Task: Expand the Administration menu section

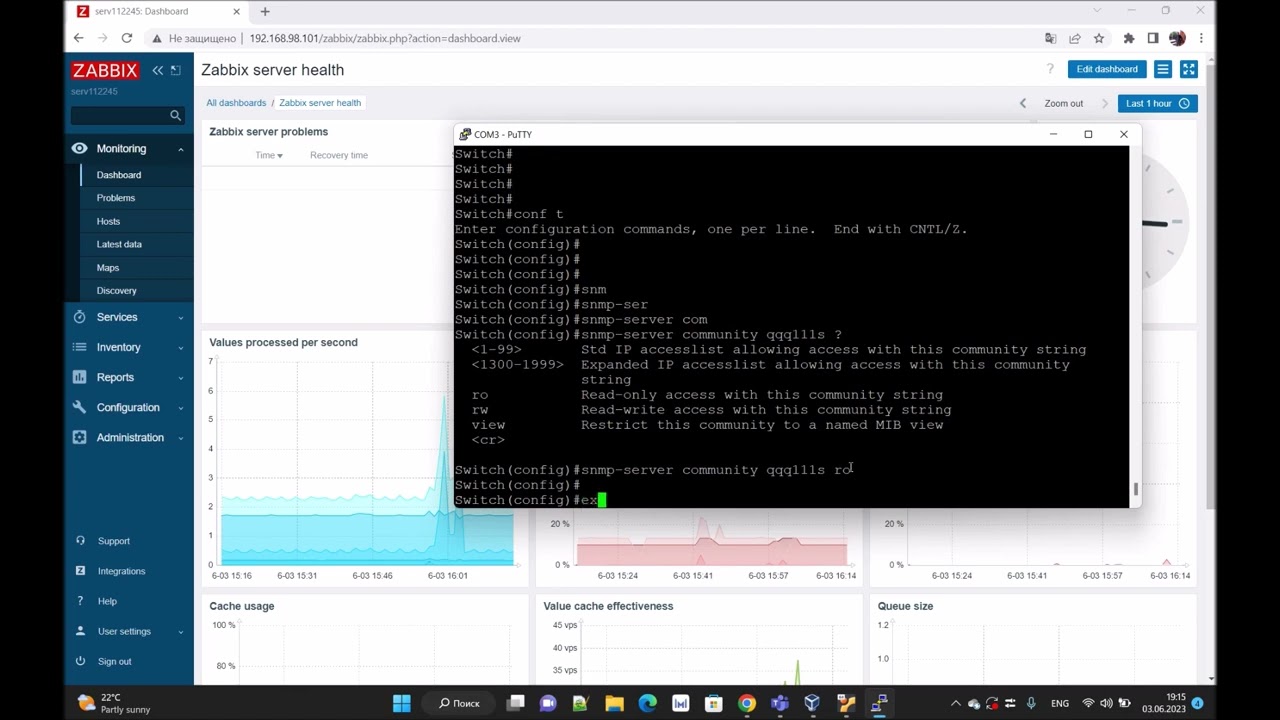Action: click(129, 437)
